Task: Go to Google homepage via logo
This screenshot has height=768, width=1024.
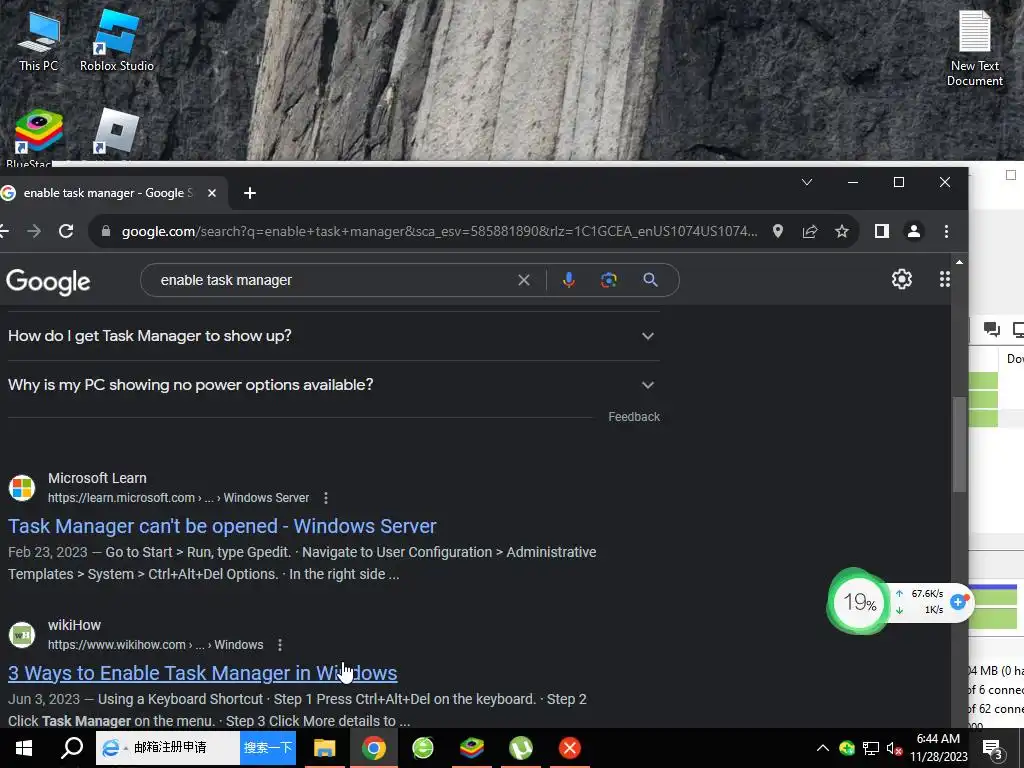Action: [x=48, y=281]
